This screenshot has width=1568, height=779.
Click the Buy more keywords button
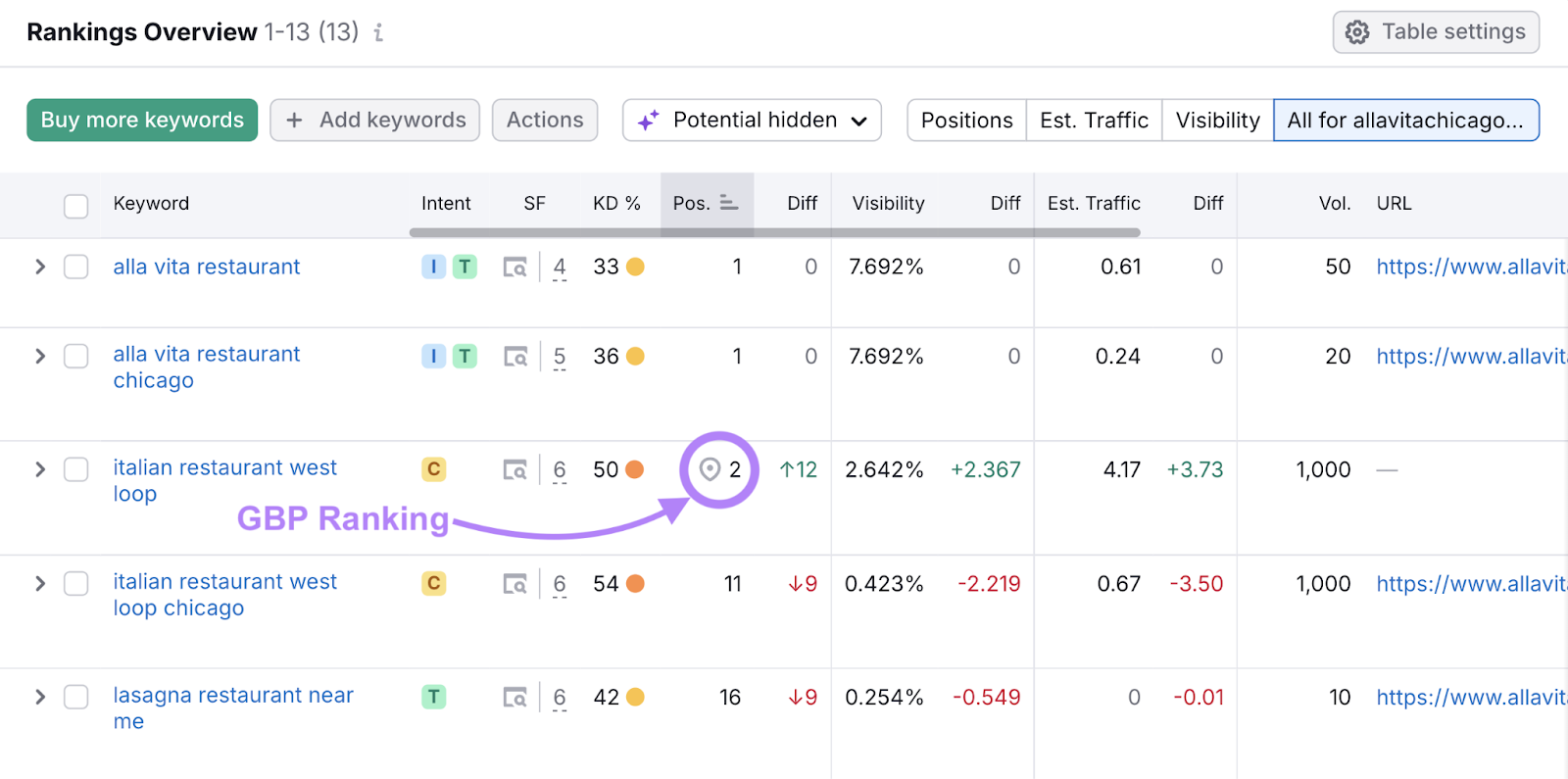(x=142, y=121)
